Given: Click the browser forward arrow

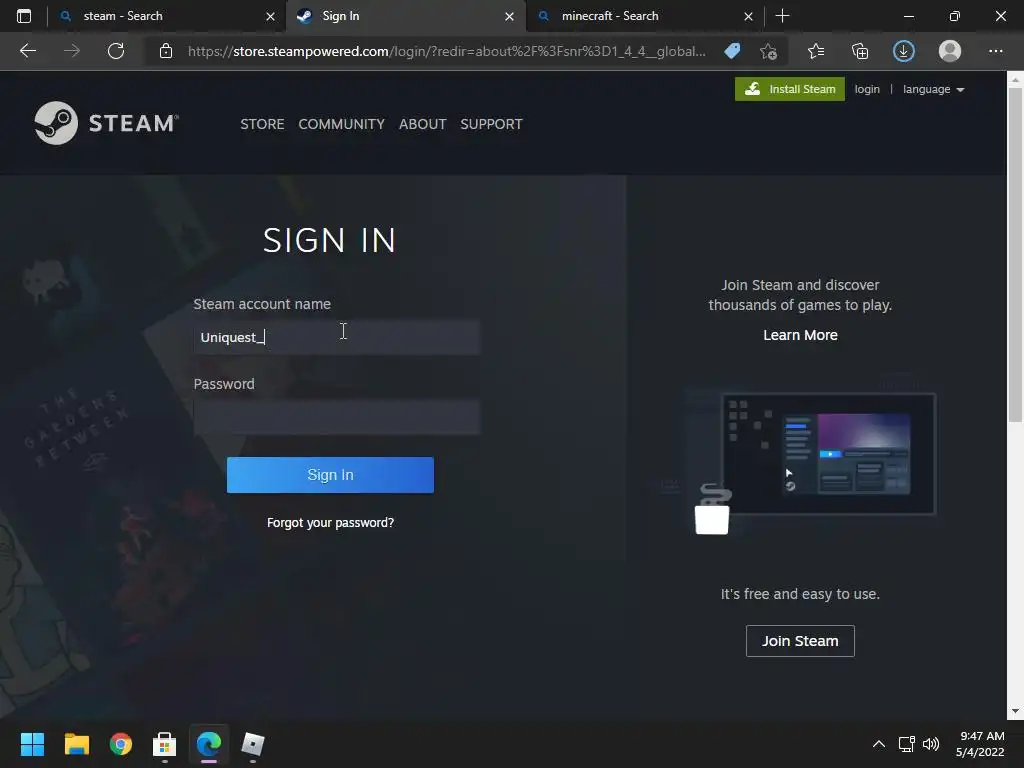Looking at the screenshot, I should 72,51.
